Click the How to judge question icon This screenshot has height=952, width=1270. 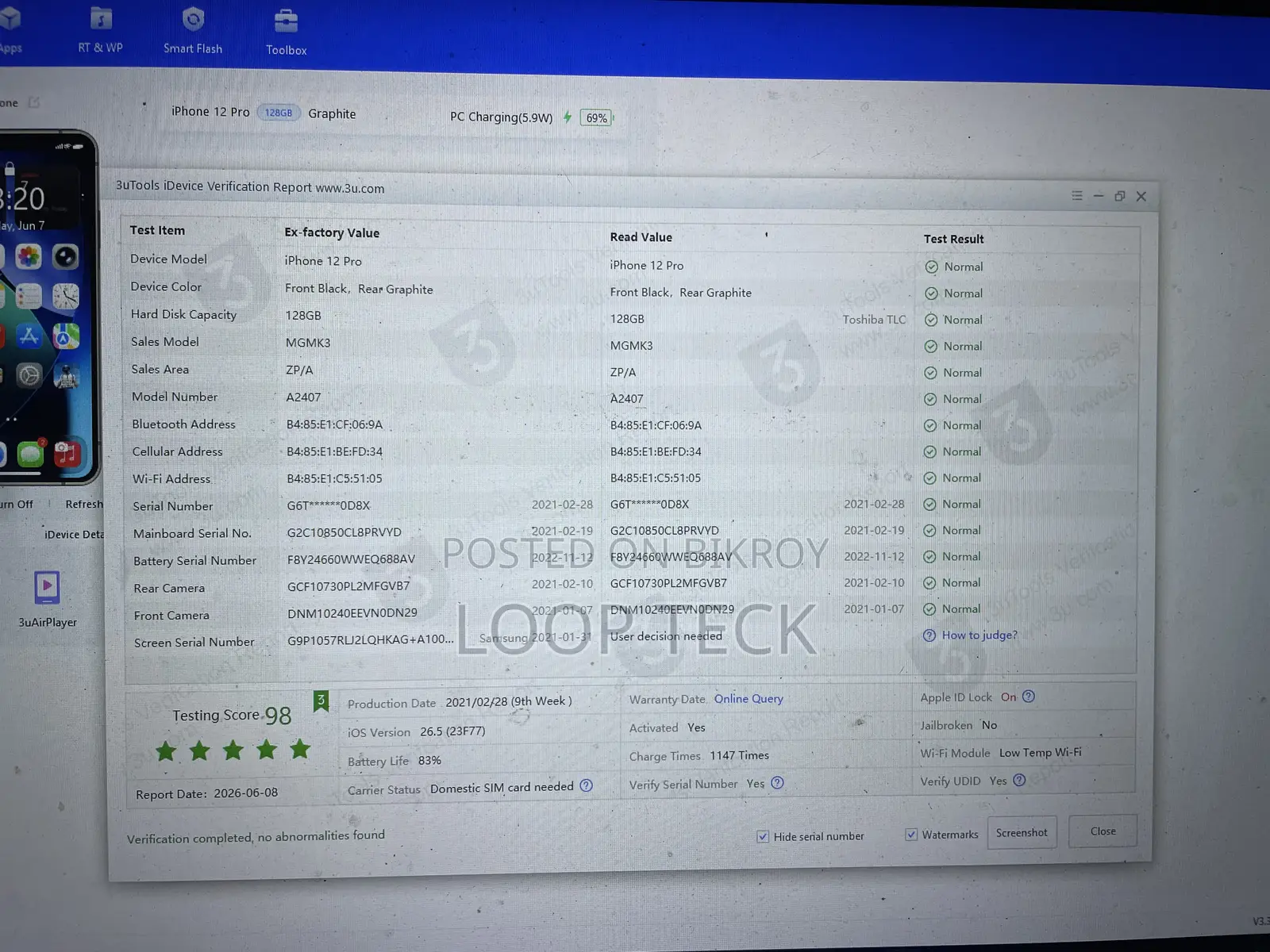point(929,635)
